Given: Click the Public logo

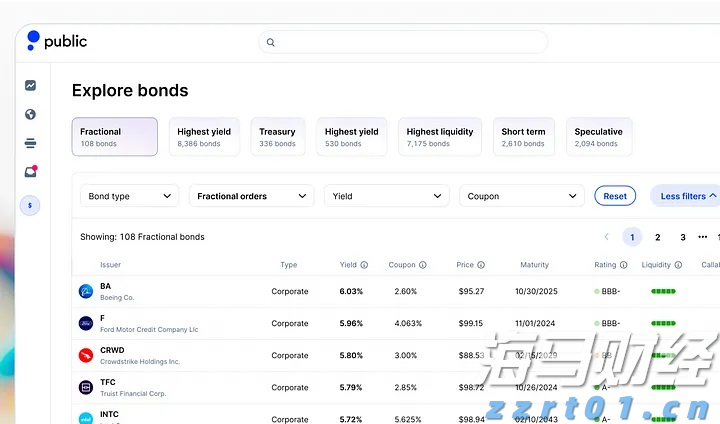Looking at the screenshot, I should (x=57, y=41).
